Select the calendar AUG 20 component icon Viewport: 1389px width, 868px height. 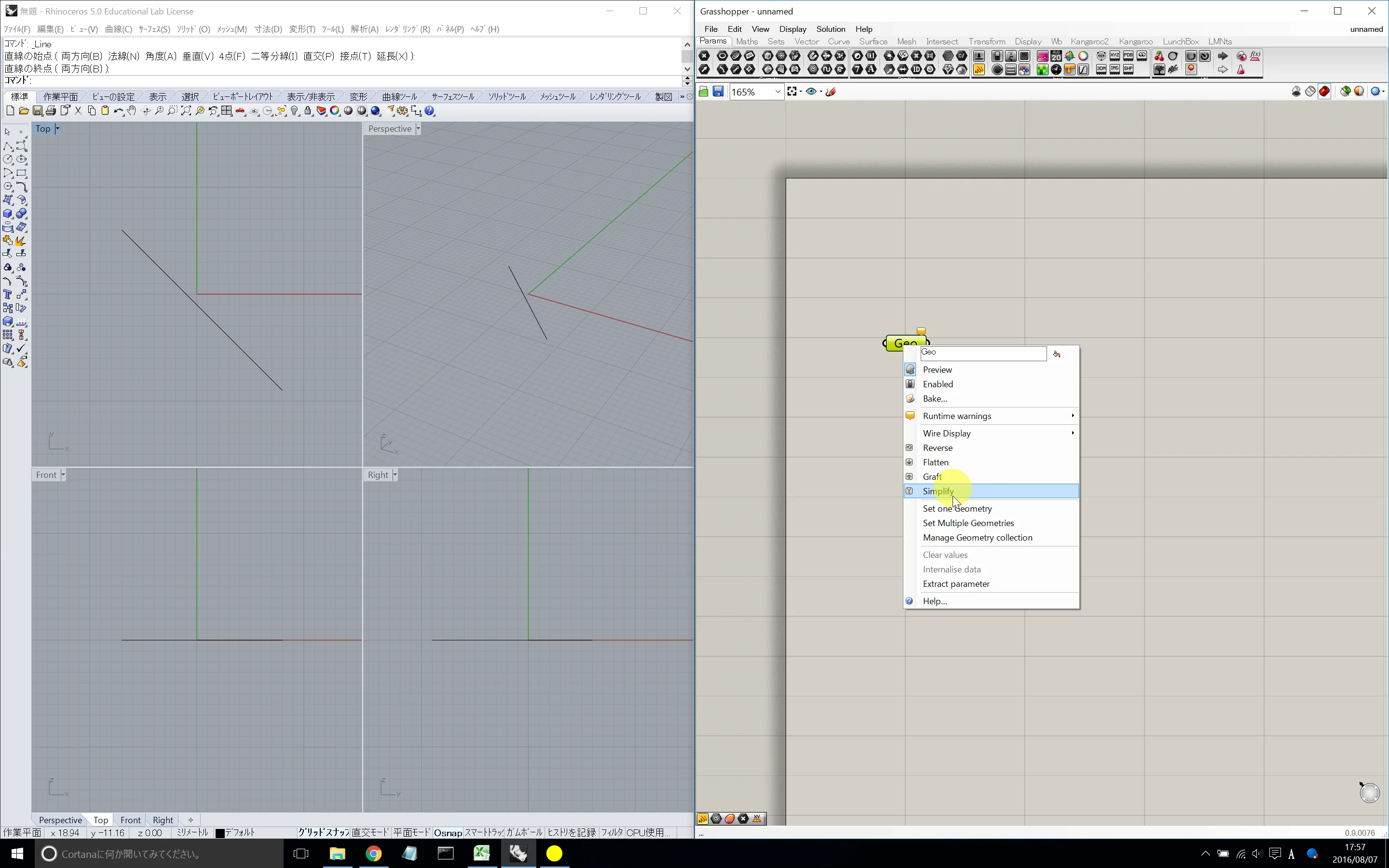(x=1056, y=56)
